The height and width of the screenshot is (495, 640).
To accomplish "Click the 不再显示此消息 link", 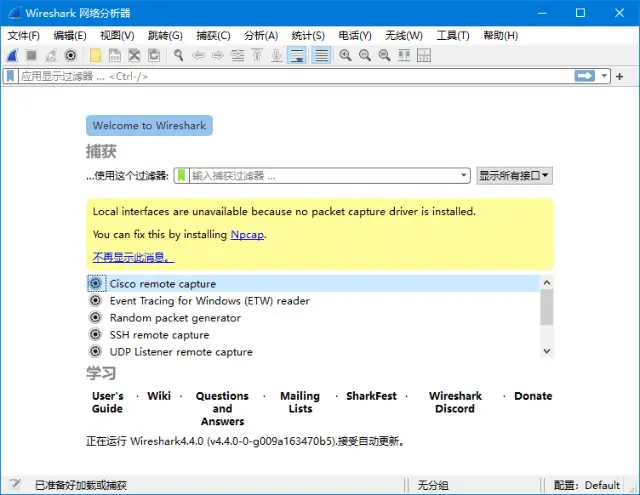I will (133, 257).
